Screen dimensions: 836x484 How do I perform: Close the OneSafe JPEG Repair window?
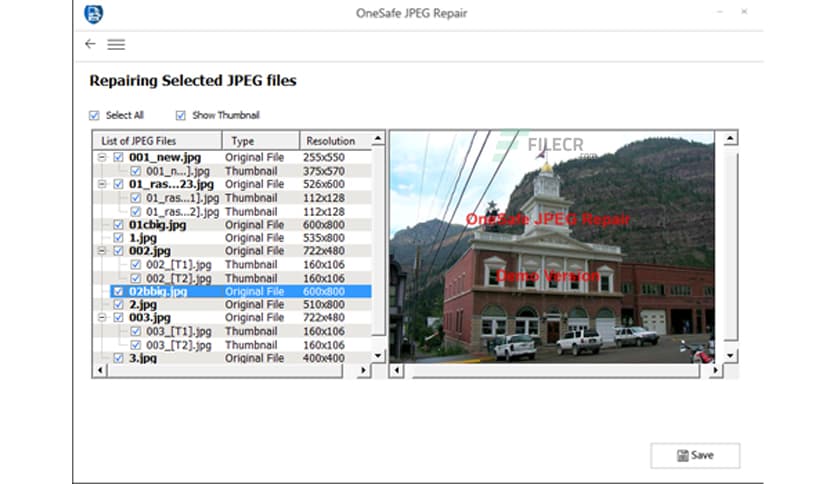point(744,12)
